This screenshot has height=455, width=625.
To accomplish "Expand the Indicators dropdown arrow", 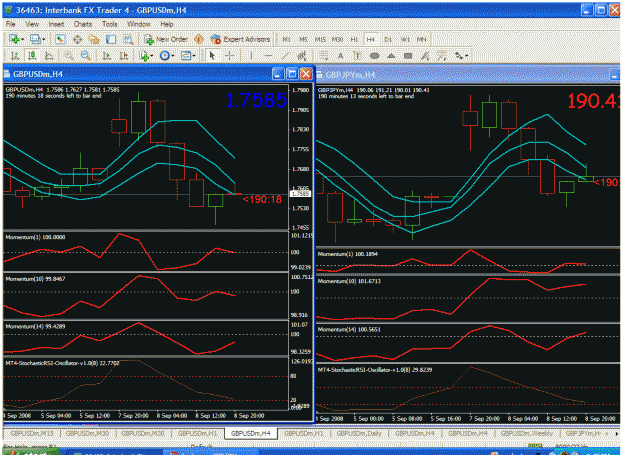I will [x=152, y=56].
